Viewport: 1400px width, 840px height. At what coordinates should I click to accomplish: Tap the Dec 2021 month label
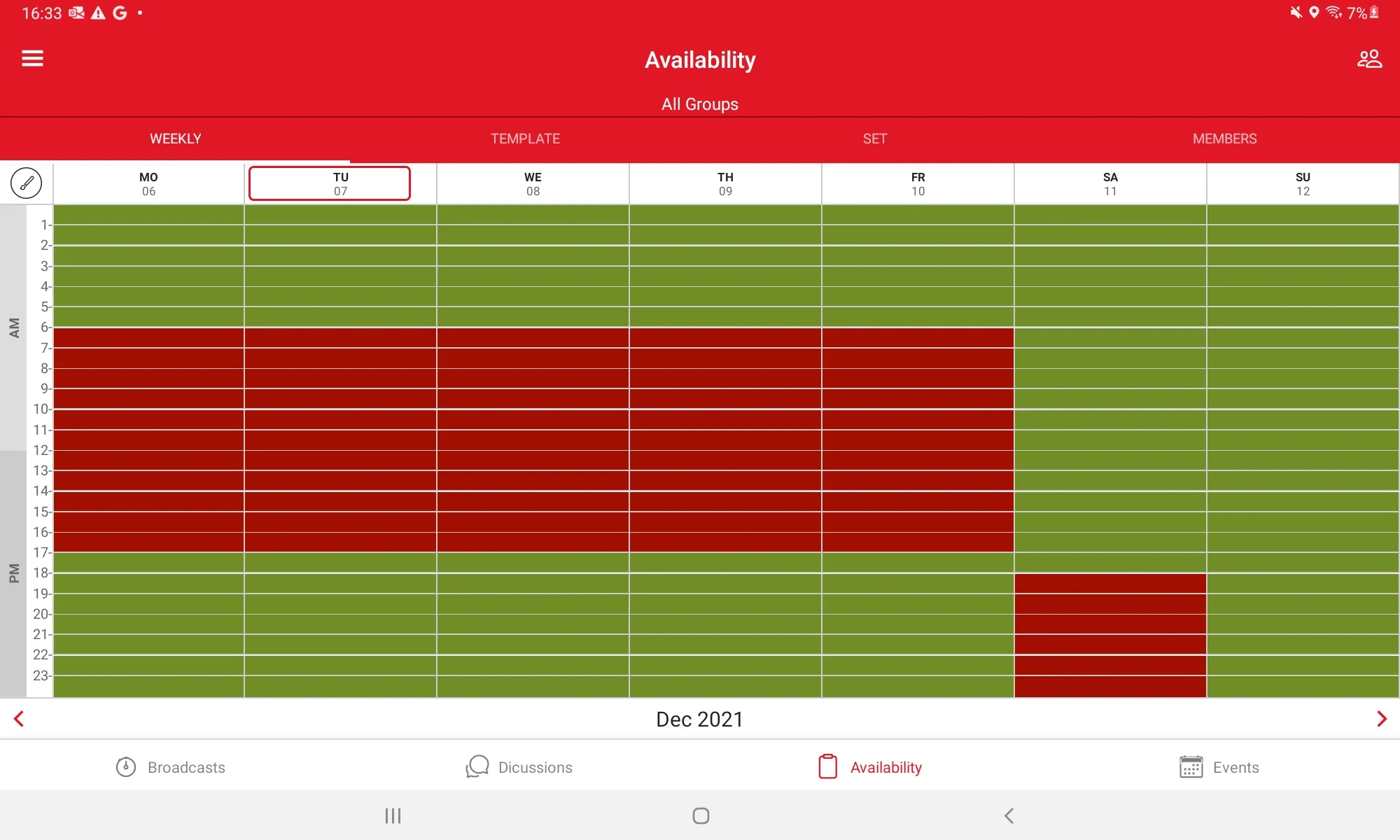pyautogui.click(x=700, y=719)
